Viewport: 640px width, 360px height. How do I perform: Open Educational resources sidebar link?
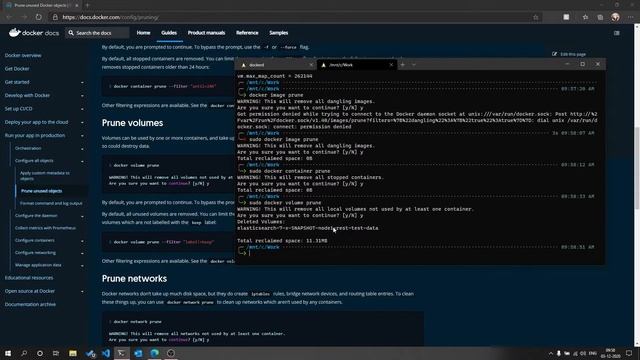tap(29, 278)
